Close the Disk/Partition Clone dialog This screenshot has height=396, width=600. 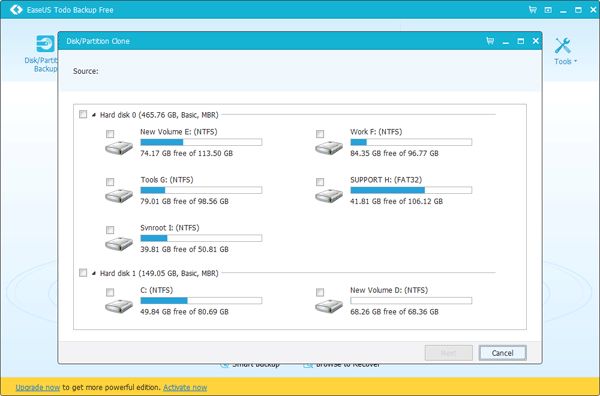[535, 41]
